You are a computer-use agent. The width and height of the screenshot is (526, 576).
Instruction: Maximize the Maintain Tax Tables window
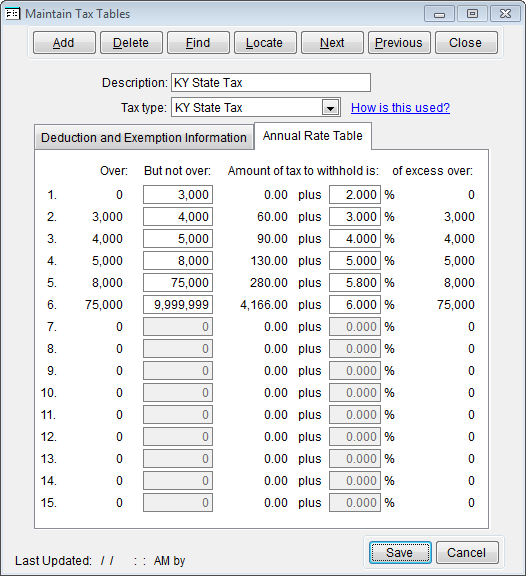[x=472, y=14]
